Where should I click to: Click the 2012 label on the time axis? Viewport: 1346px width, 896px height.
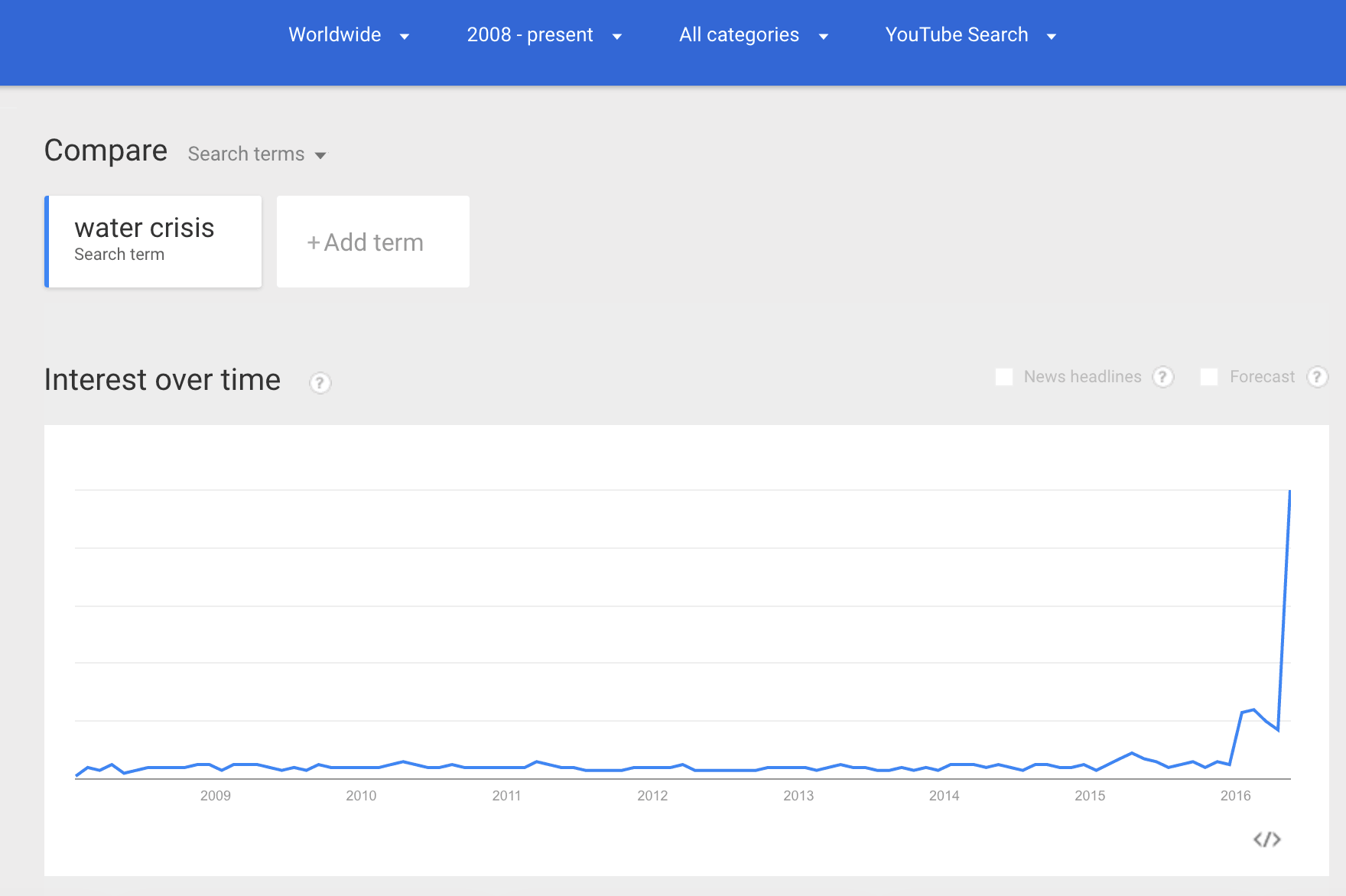652,796
